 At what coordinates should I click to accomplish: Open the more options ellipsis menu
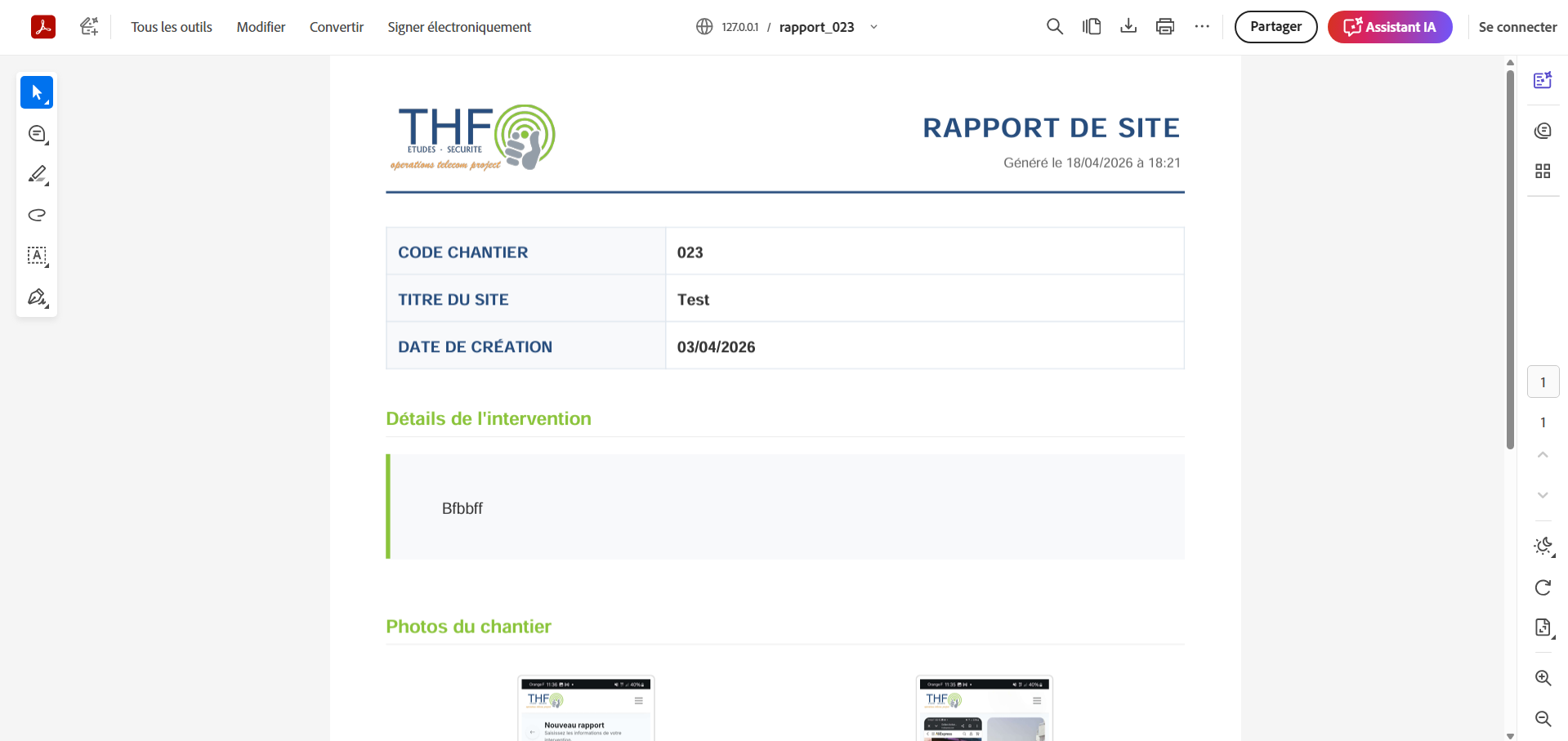tap(1202, 26)
